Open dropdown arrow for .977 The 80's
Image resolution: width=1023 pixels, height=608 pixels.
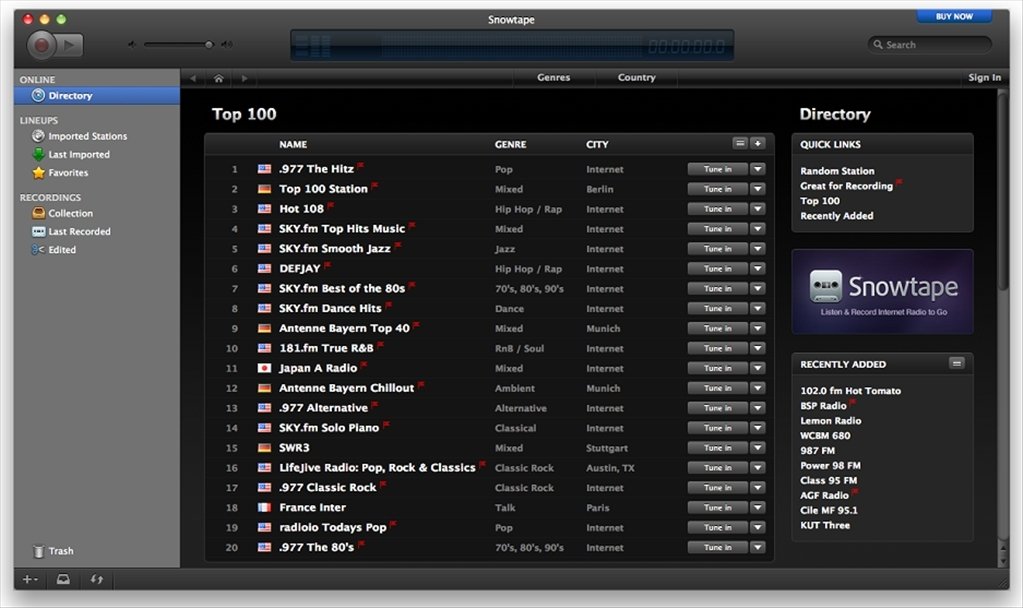pos(757,547)
